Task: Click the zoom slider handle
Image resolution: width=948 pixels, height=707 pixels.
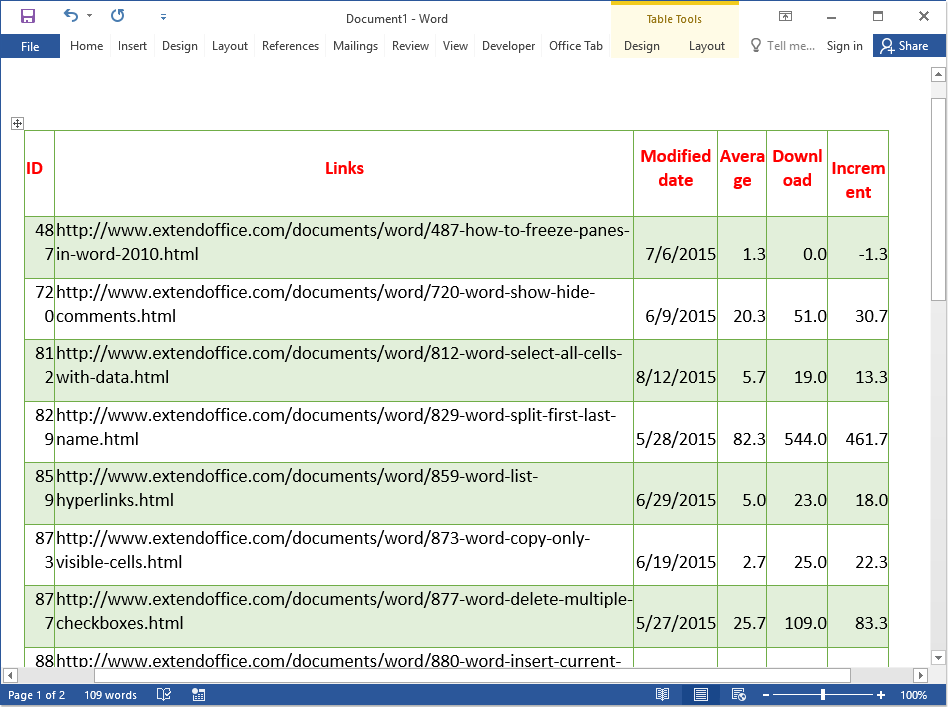Action: 823,695
